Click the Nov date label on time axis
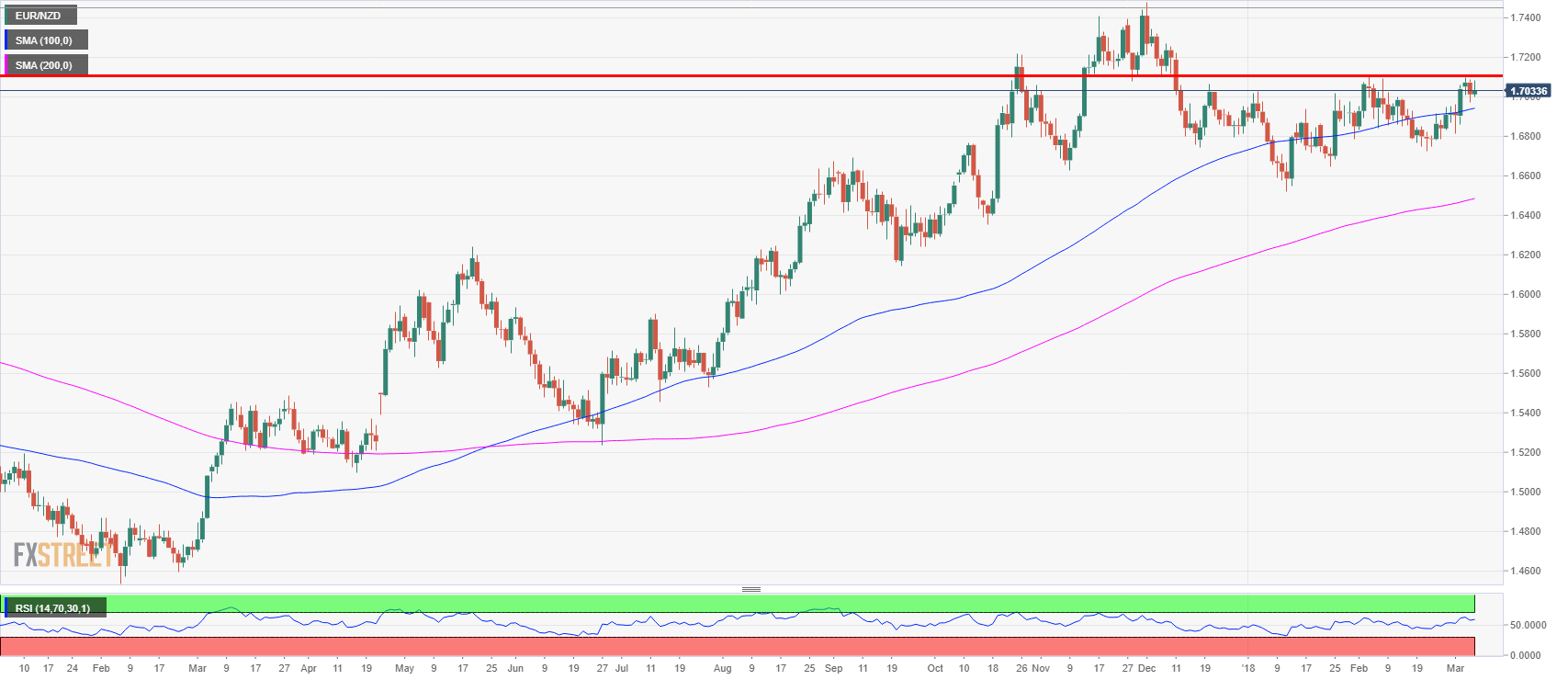The image size is (1568, 680). pos(1041,668)
